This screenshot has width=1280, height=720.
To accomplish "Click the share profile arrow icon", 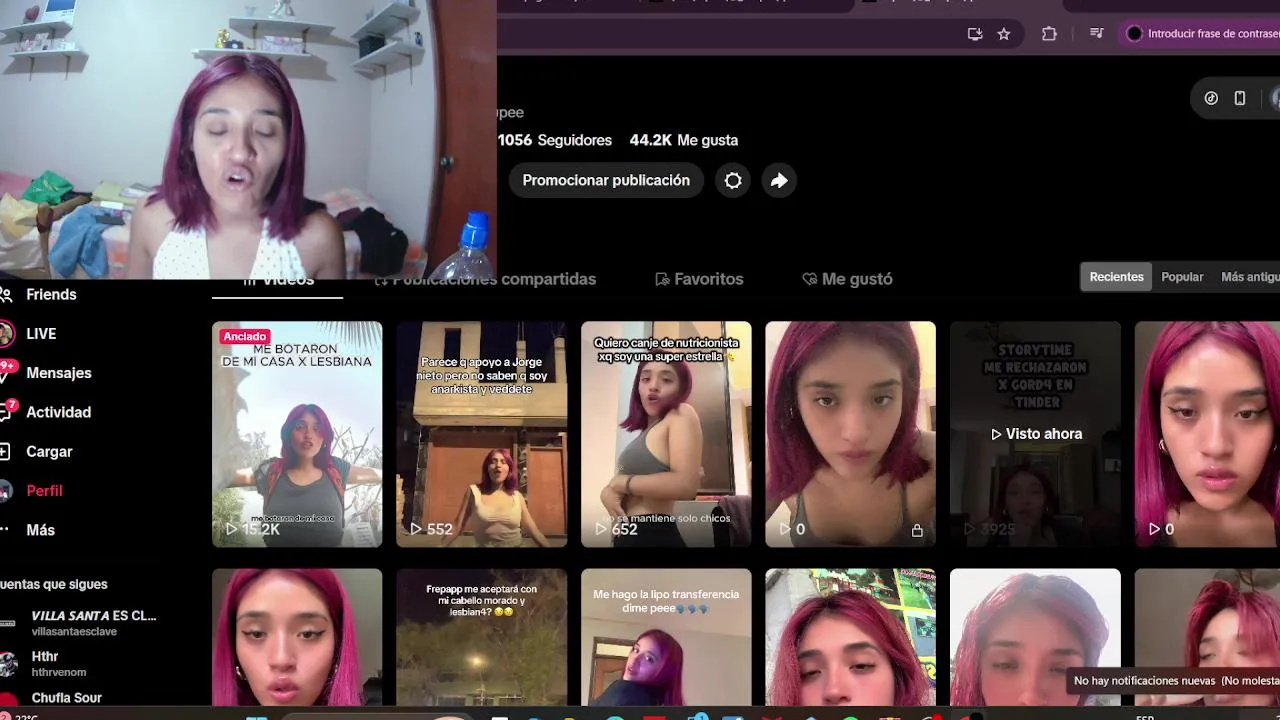I will [779, 180].
